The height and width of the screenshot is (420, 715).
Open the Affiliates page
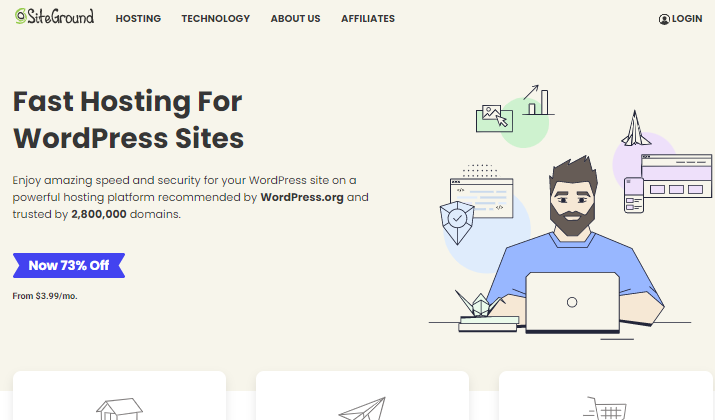[x=368, y=19]
